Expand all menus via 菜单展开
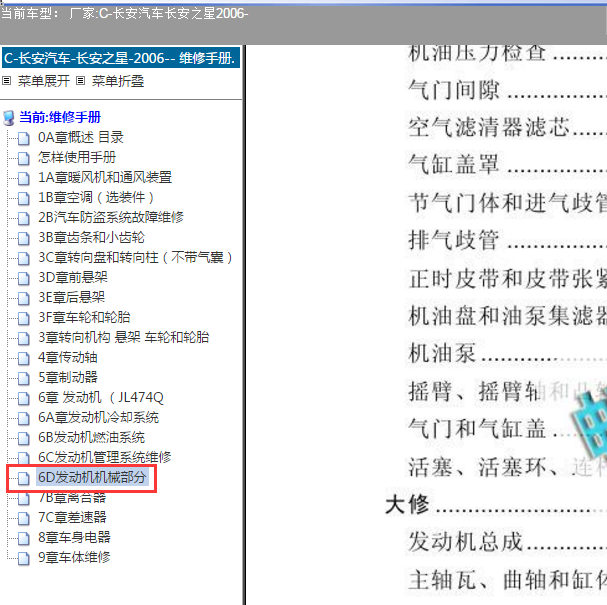This screenshot has width=607, height=605. (44, 81)
